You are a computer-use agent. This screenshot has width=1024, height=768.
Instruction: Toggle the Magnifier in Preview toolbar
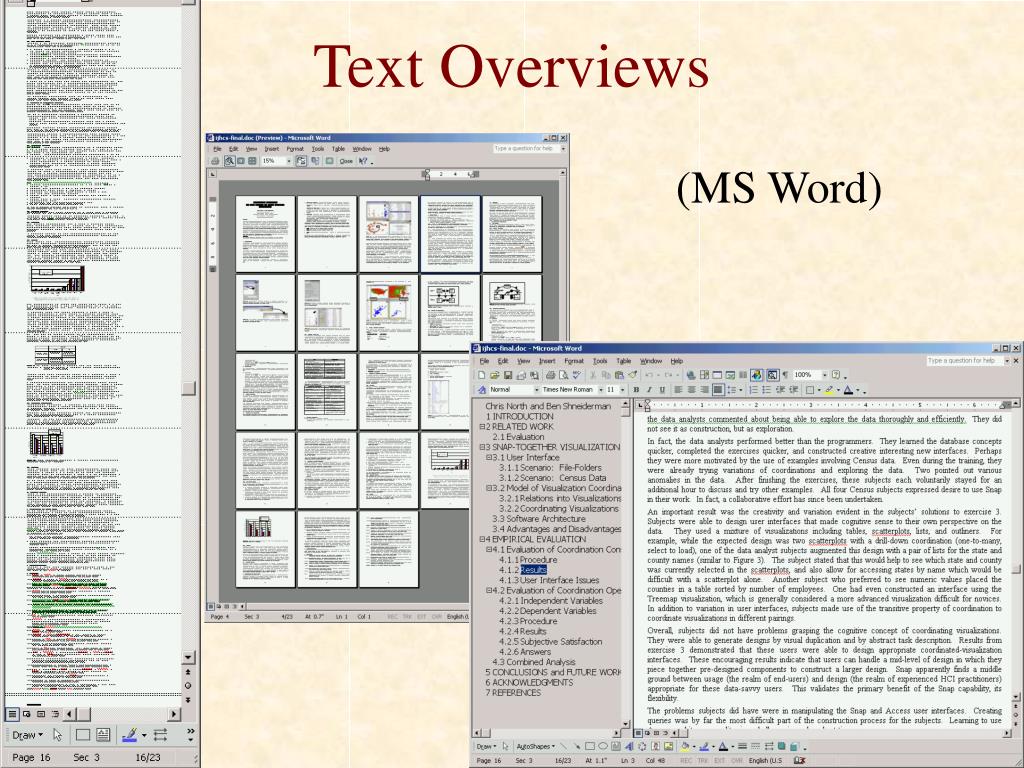tap(230, 161)
